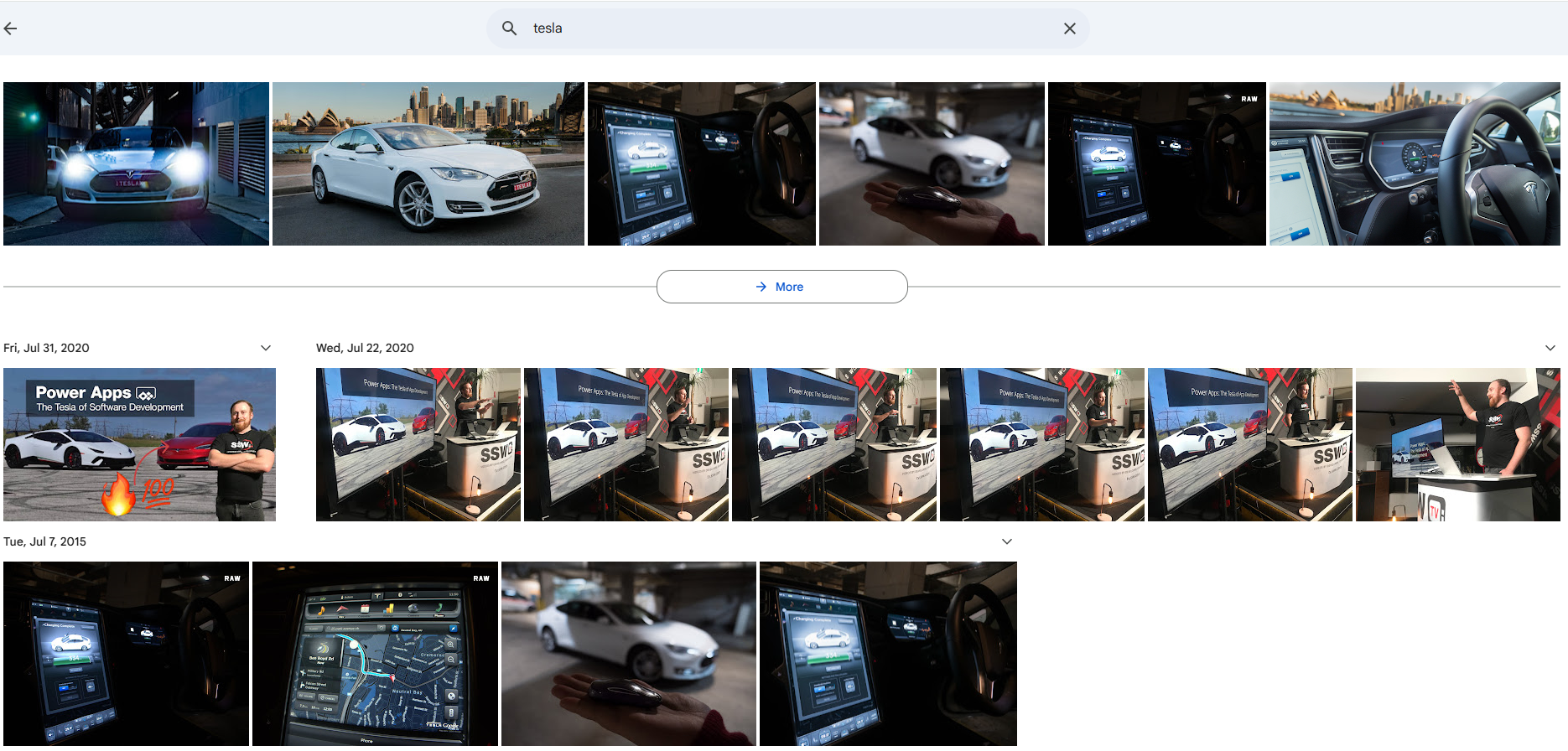
Task: Click the More button
Action: 781,287
